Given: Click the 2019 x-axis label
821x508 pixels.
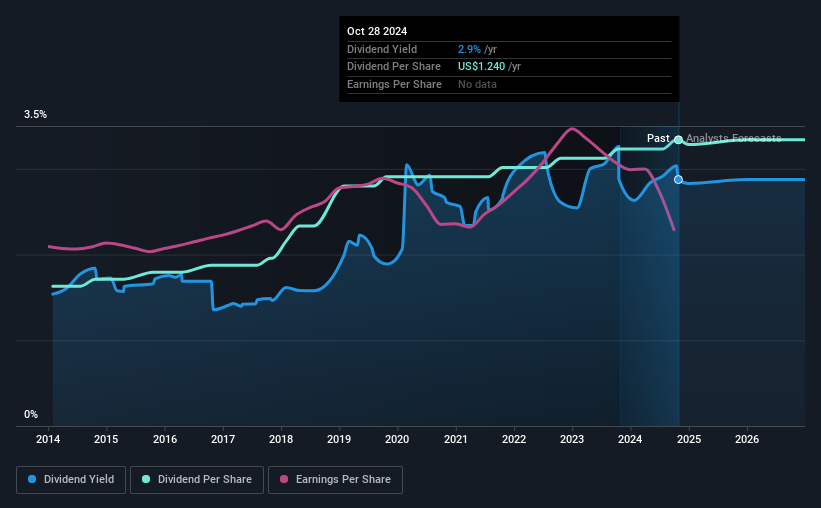Looking at the screenshot, I should [339, 439].
